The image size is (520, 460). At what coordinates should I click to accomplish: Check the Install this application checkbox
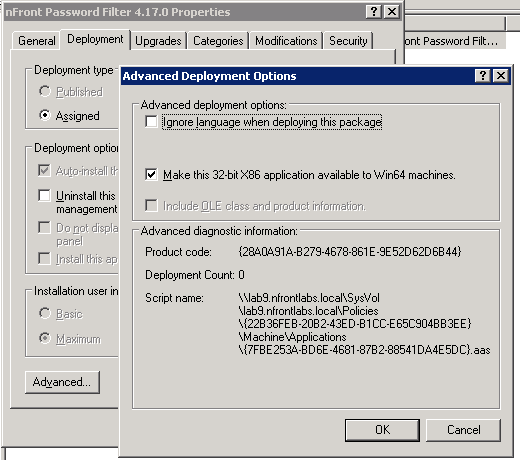44,258
